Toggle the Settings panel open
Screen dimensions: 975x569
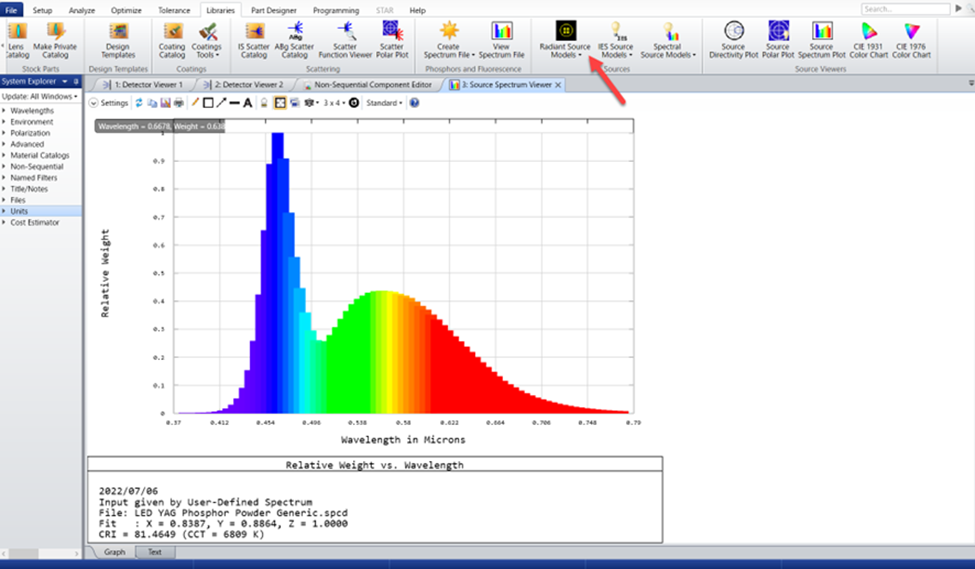pos(109,103)
